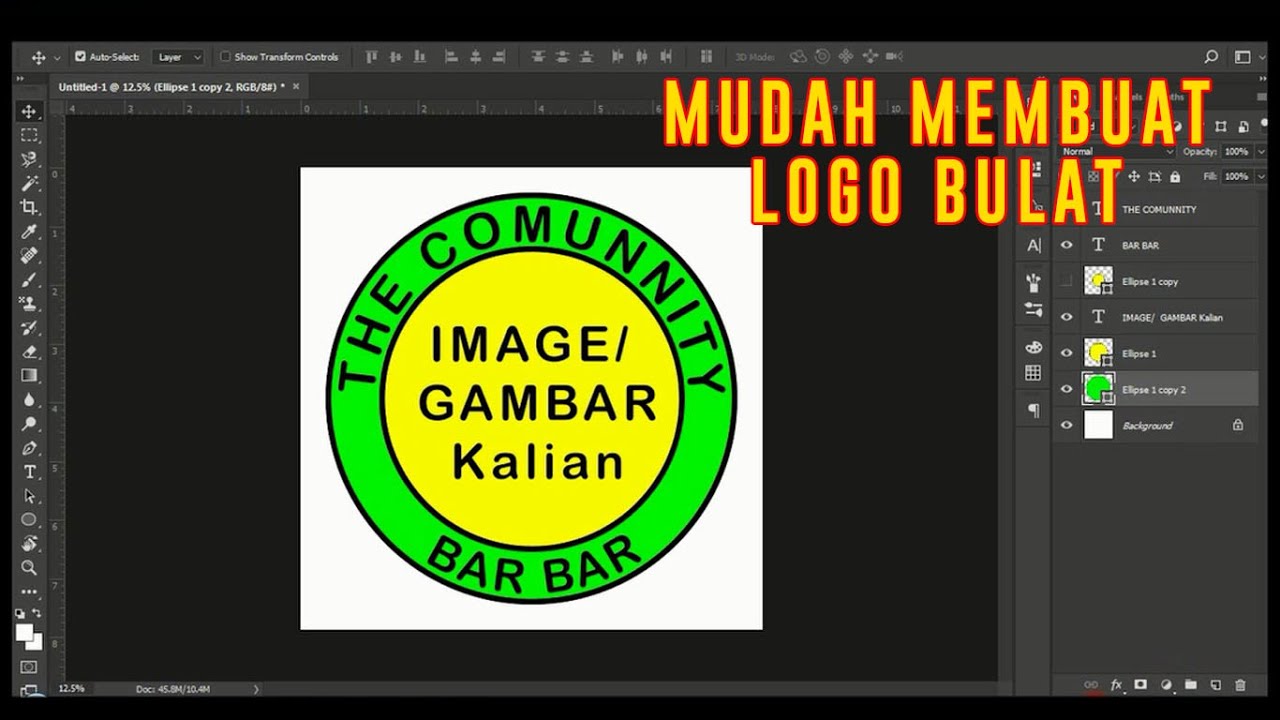The image size is (1280, 720).
Task: Switch to the Untitled-1 document tab
Action: (x=171, y=87)
